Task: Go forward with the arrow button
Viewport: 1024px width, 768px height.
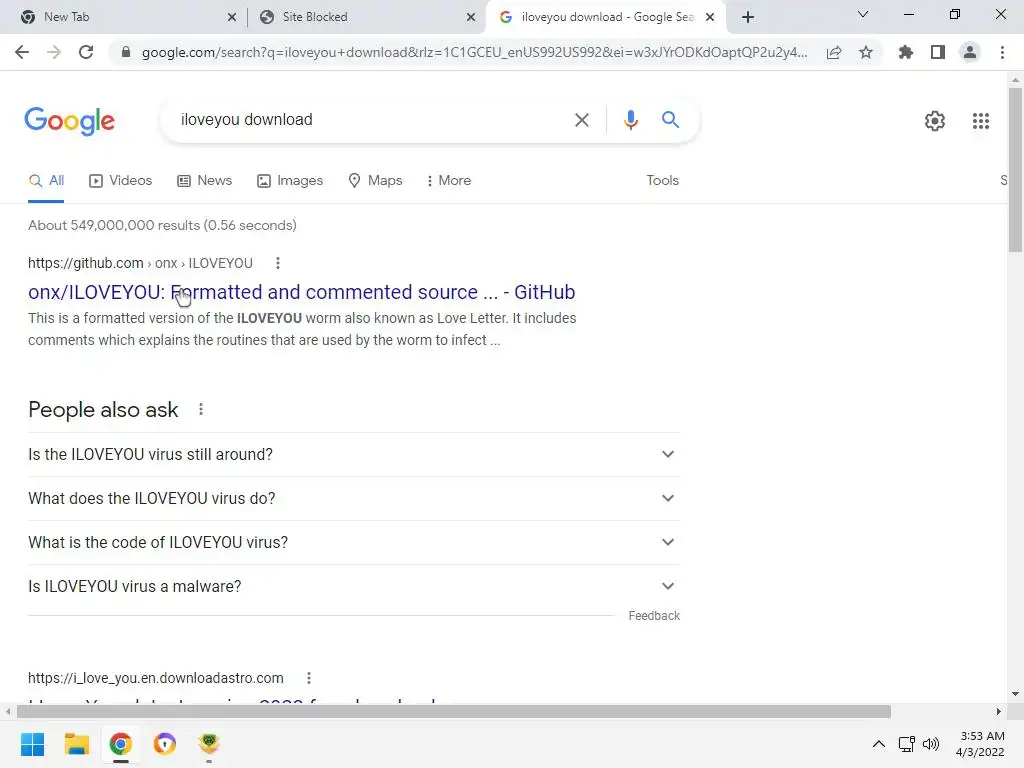Action: [x=54, y=52]
